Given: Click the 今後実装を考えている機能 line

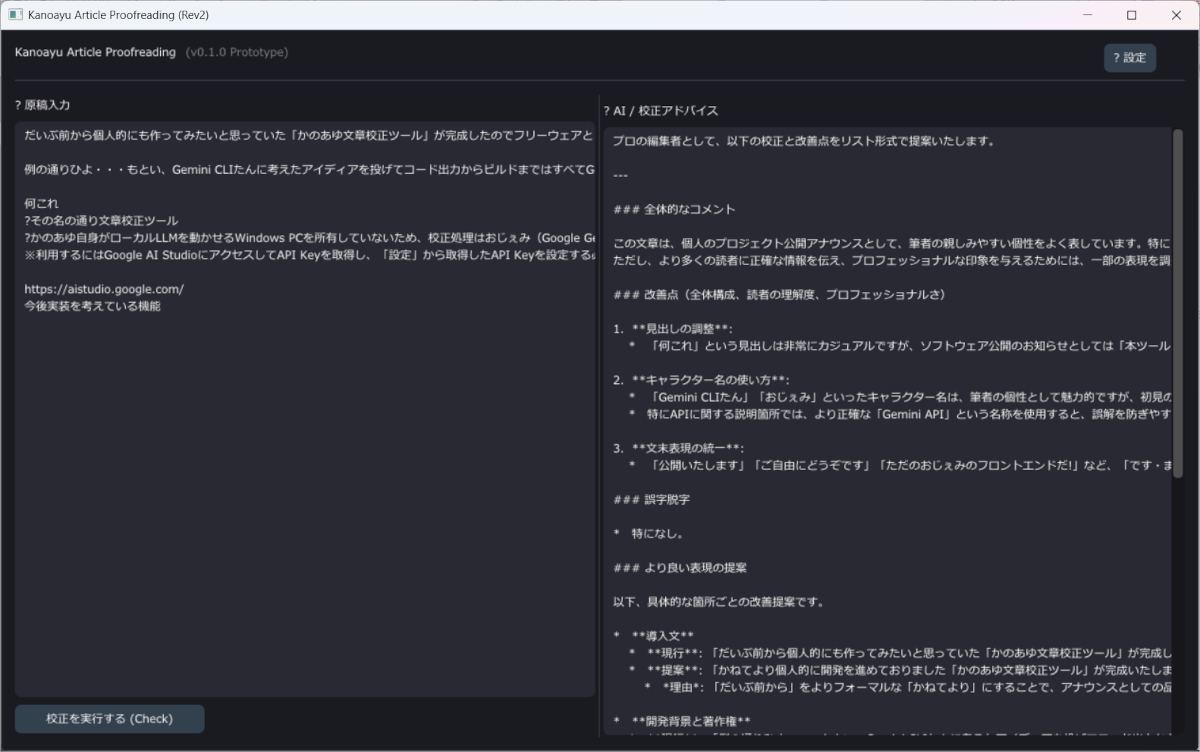Looking at the screenshot, I should click(92, 306).
